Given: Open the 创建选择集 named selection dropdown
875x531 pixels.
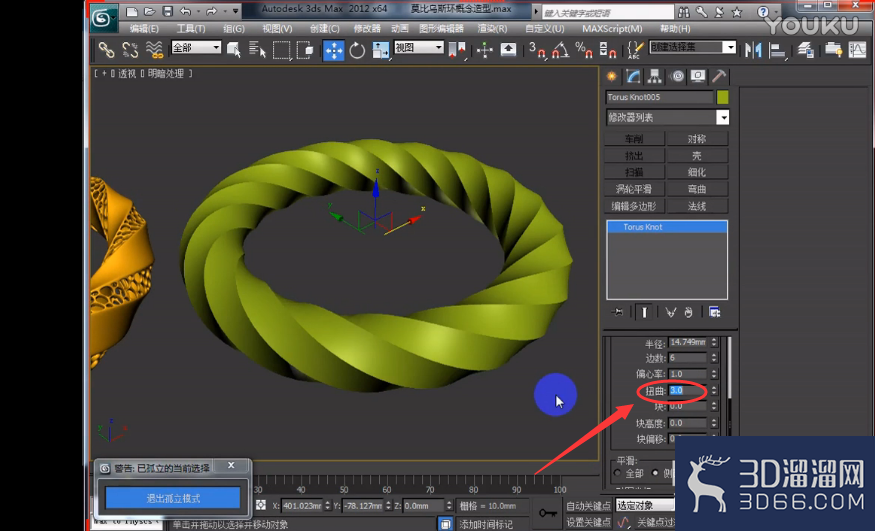Looking at the screenshot, I should [693, 47].
